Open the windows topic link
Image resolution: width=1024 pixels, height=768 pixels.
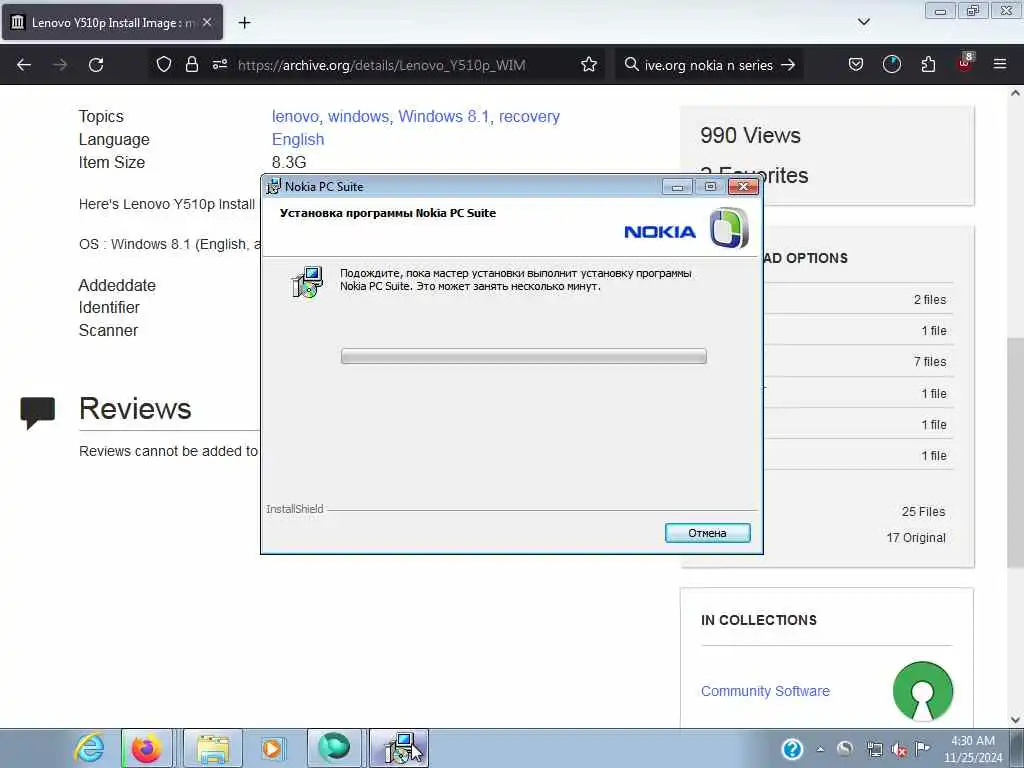pos(359,116)
